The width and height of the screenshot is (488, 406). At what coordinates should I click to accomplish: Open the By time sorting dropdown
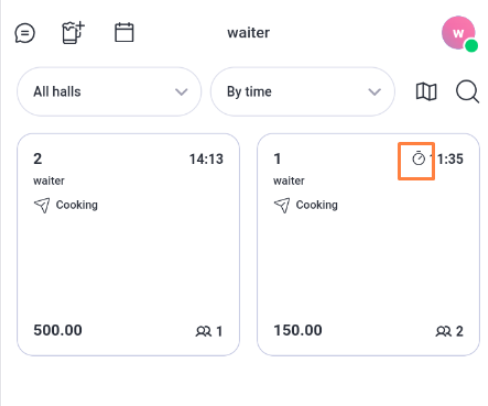tap(302, 92)
